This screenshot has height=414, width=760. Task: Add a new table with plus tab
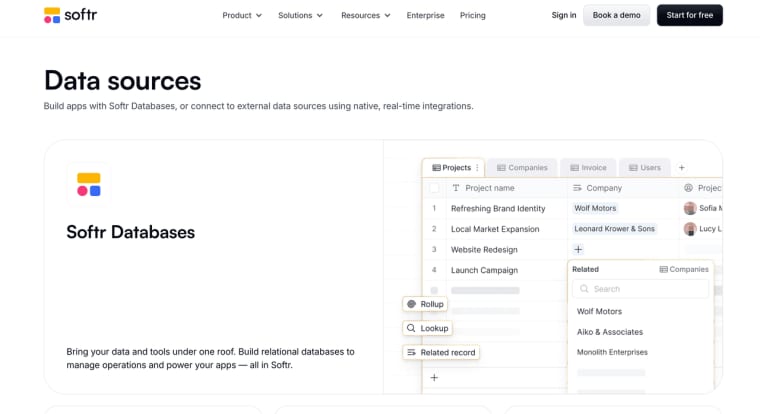tap(681, 168)
